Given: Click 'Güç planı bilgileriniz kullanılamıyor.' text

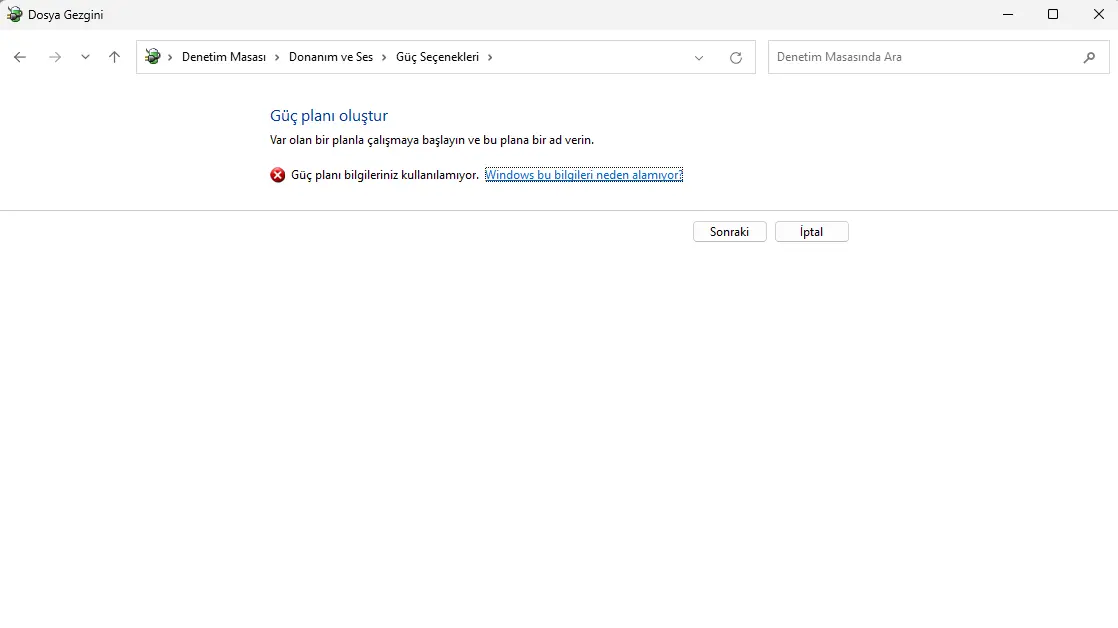Looking at the screenshot, I should tap(385, 175).
